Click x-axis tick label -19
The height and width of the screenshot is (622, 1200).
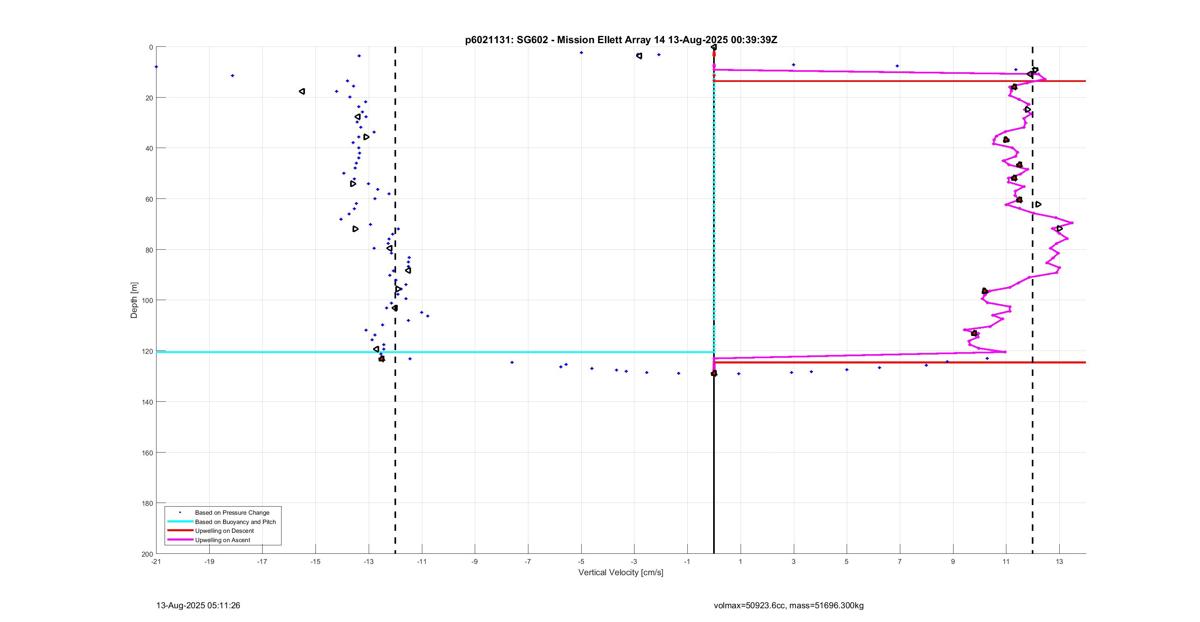[209, 562]
